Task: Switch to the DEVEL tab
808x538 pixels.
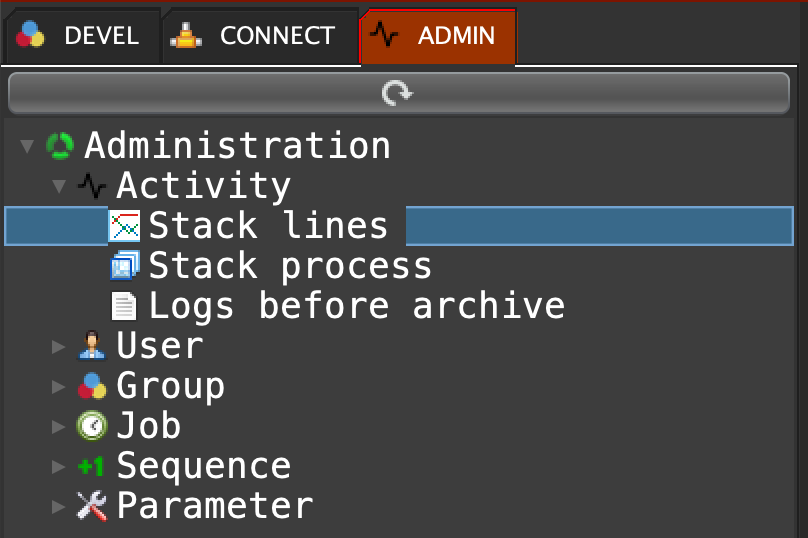Action: 80,36
